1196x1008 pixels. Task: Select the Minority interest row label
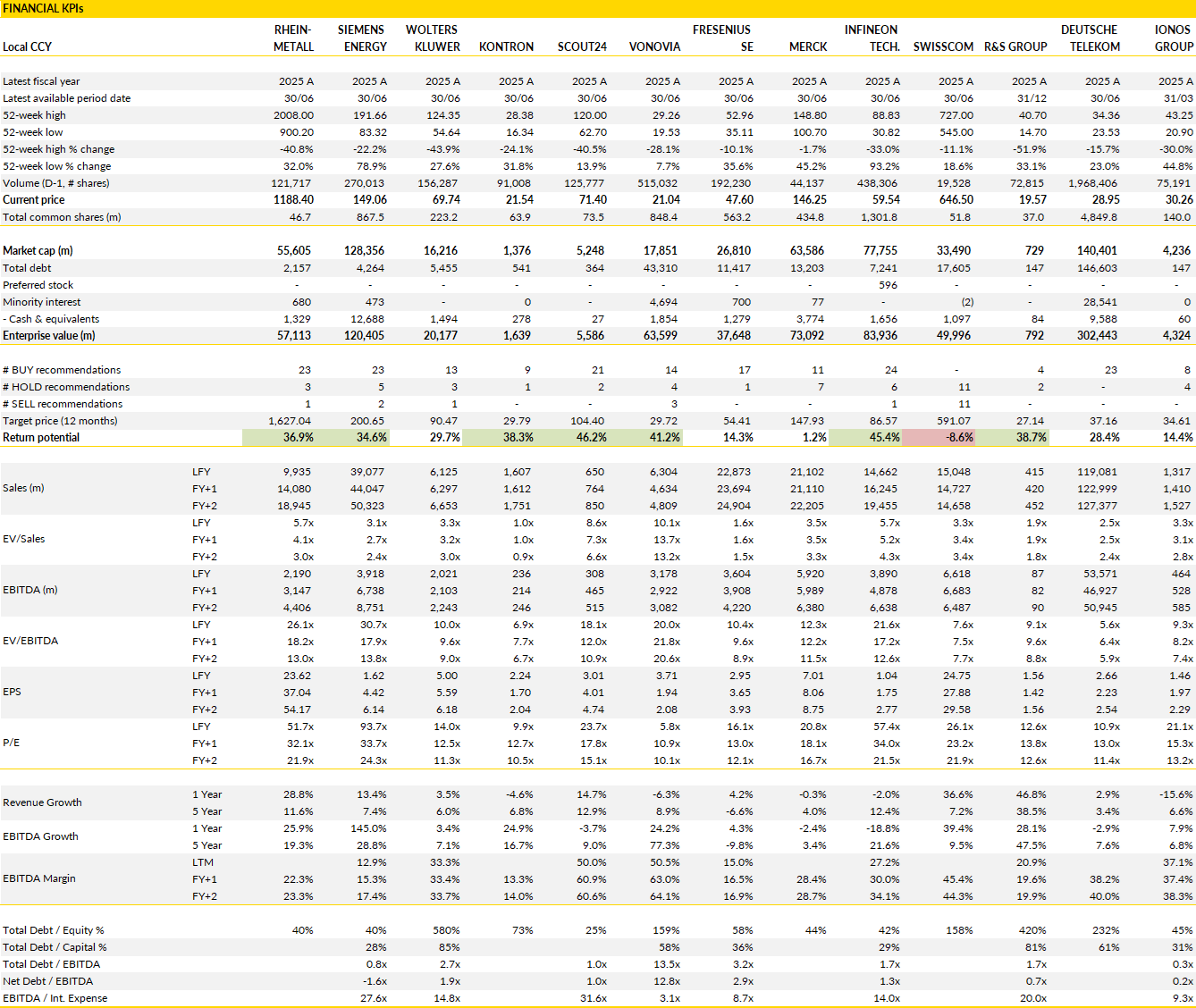point(42,302)
